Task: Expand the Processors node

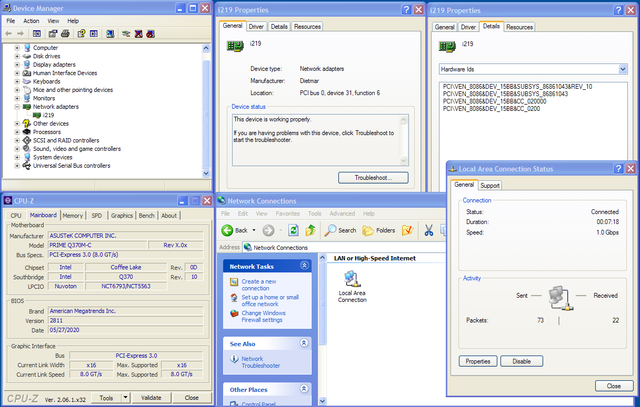Action: [17, 132]
